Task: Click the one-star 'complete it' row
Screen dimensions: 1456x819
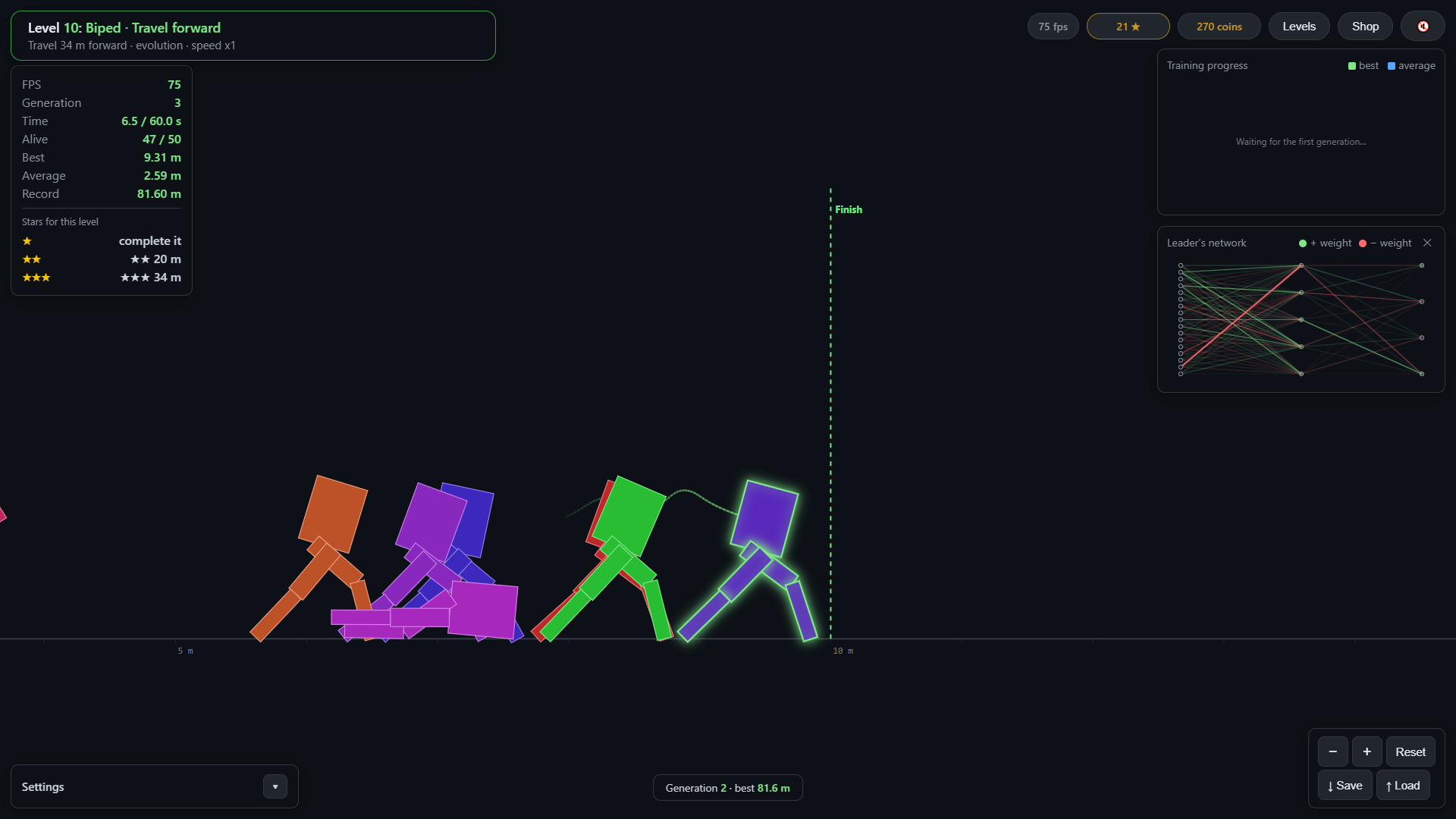Action: pyautogui.click(x=102, y=240)
